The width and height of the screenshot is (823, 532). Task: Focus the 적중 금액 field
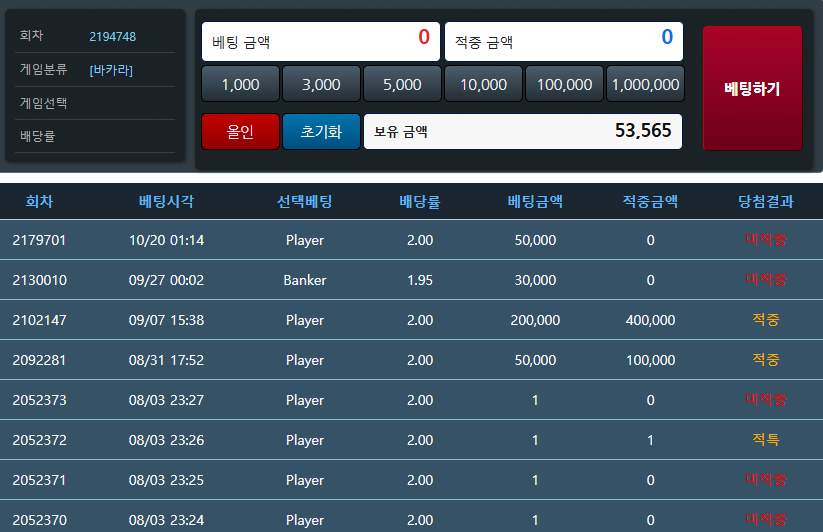coord(564,41)
